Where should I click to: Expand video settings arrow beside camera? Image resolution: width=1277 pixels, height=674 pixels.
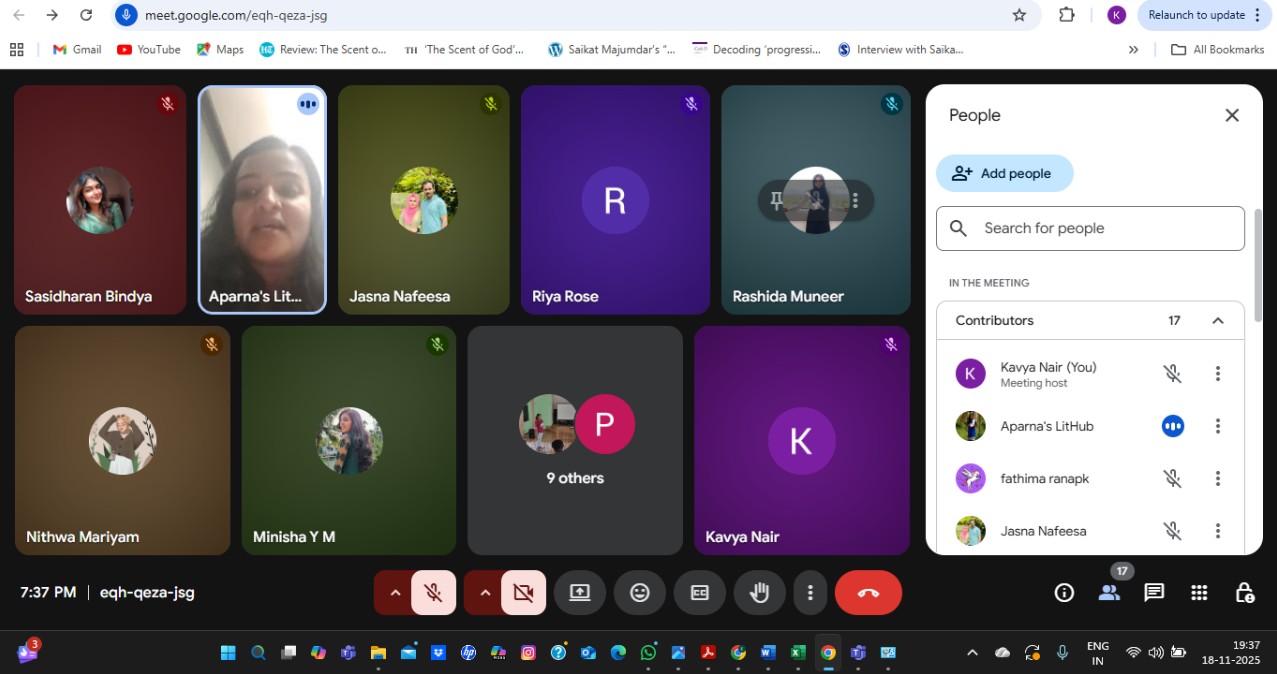click(485, 592)
